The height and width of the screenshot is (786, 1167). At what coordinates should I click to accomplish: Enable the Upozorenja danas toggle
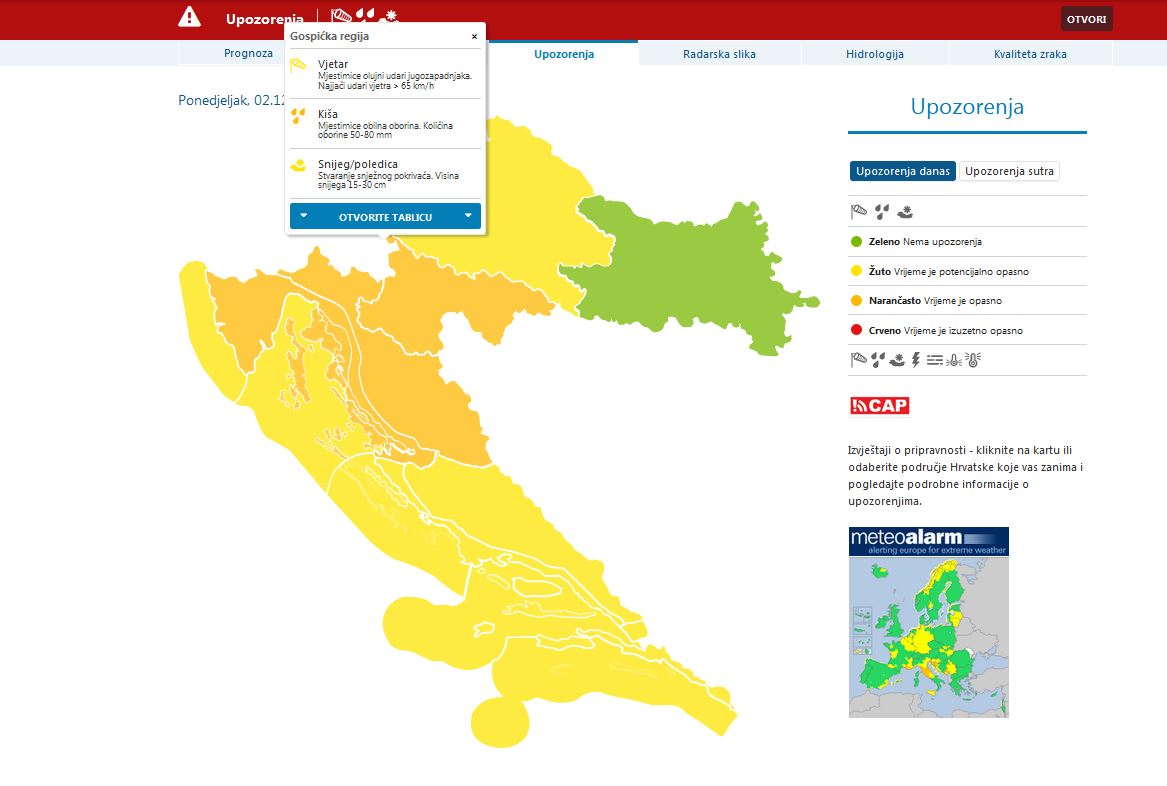tap(902, 171)
